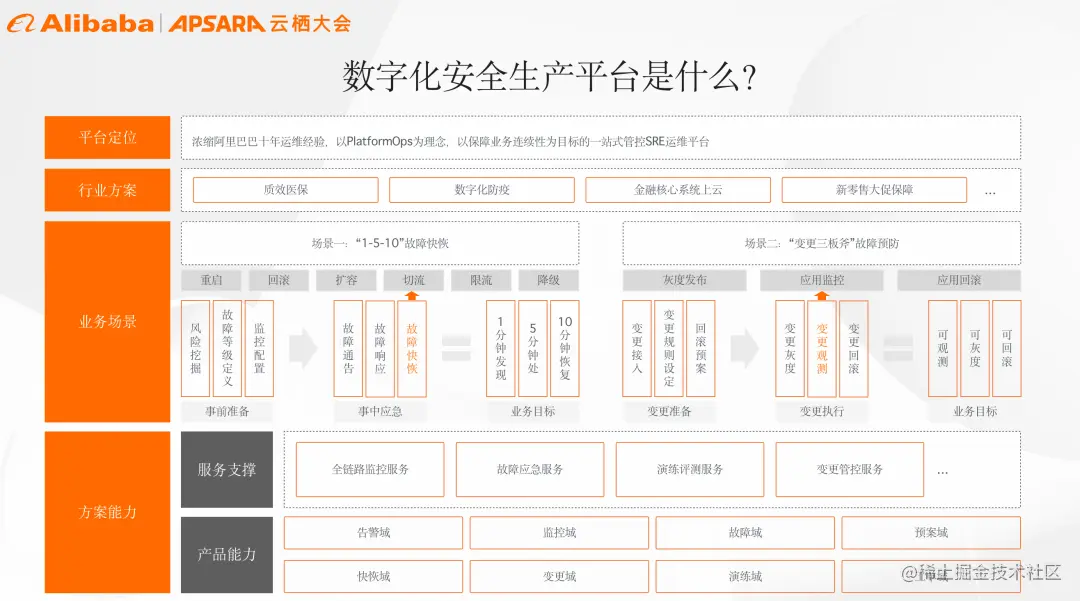This screenshot has width=1080, height=601.
Task: Select the grey 重启 tag
Action: pos(211,280)
